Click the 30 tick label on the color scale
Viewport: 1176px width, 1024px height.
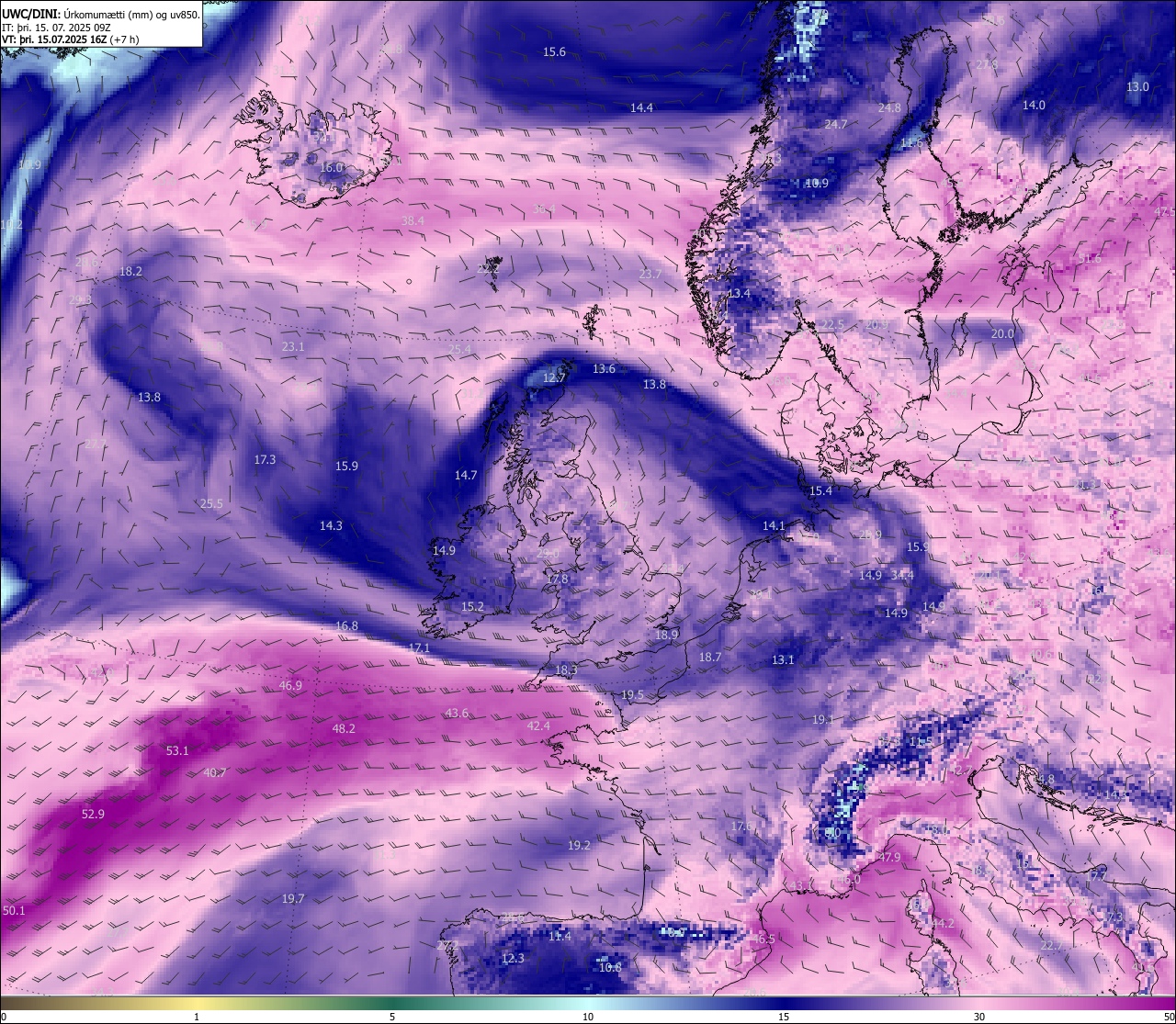point(979,1017)
